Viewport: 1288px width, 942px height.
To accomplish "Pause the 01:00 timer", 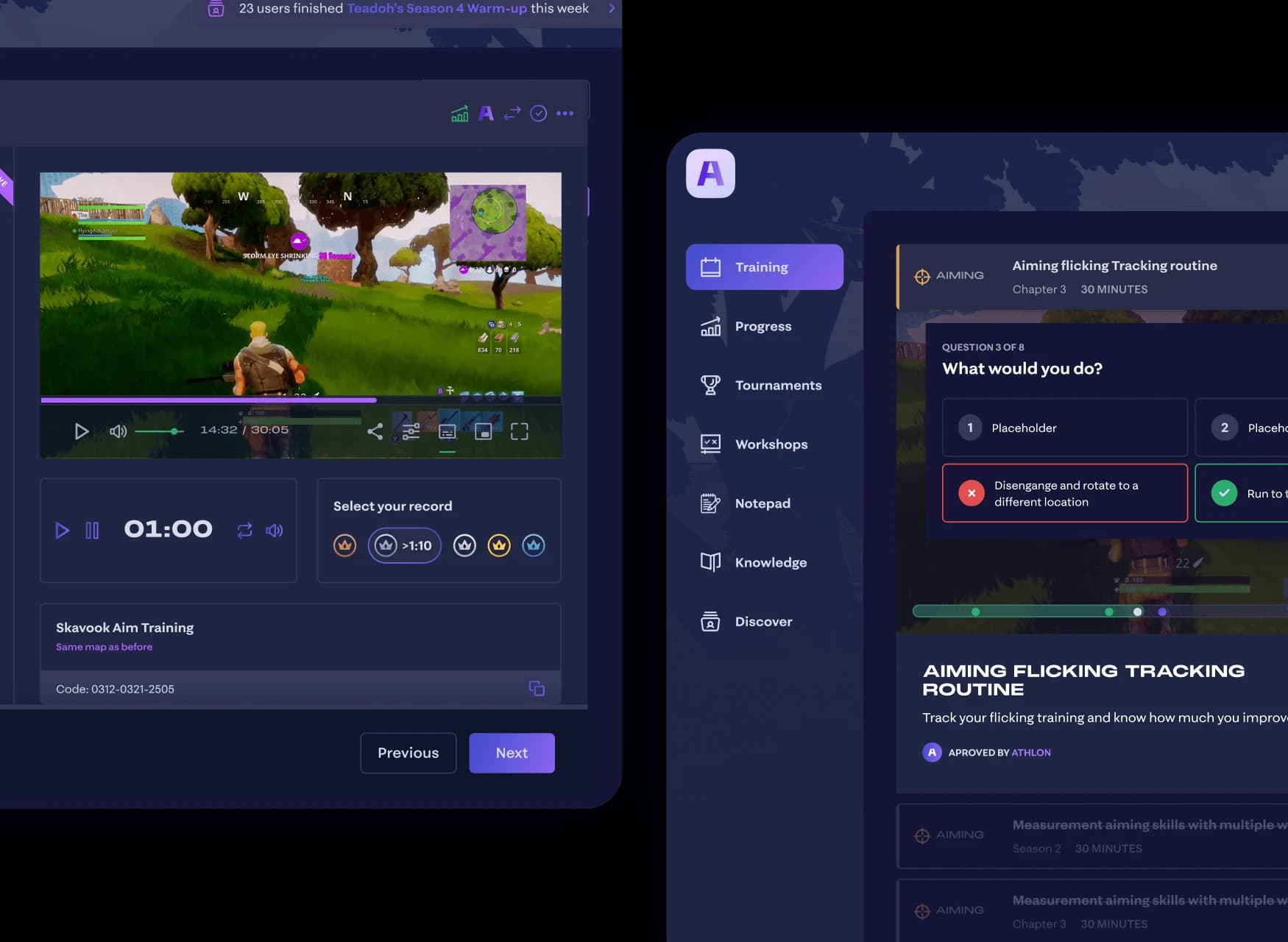I will pyautogui.click(x=92, y=531).
